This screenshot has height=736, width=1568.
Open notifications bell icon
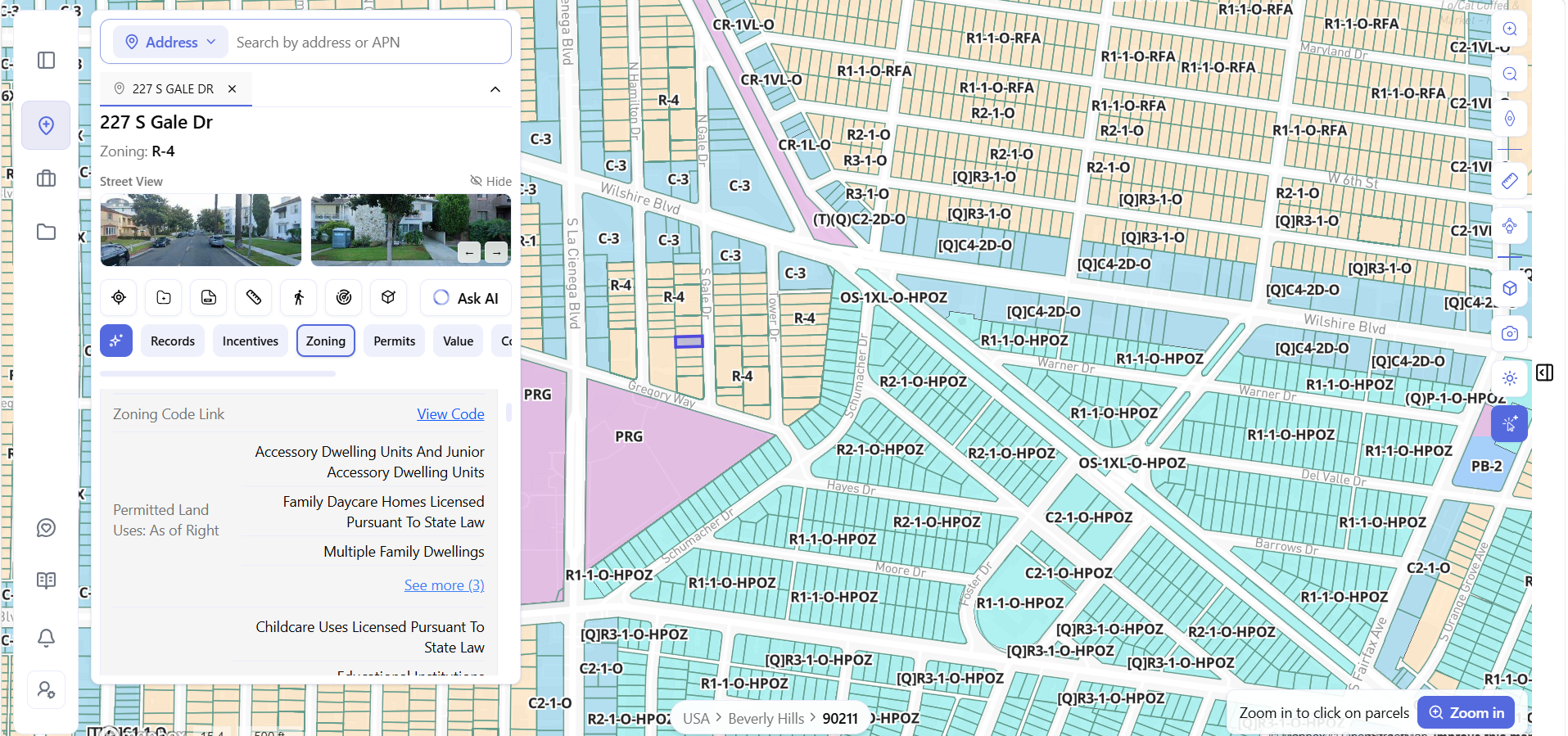pyautogui.click(x=46, y=638)
